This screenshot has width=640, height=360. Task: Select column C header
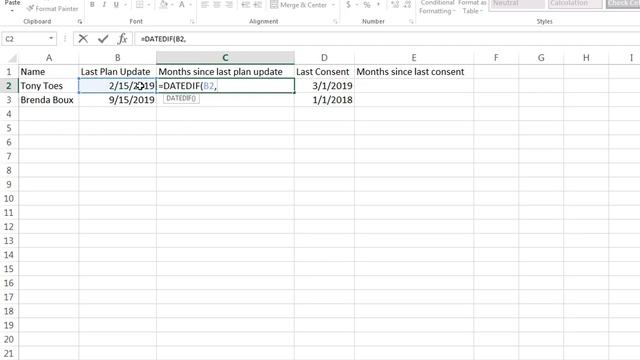pos(225,58)
